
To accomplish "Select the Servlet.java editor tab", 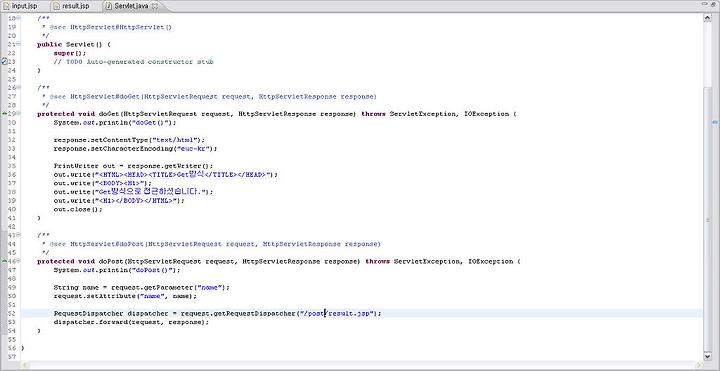I will (x=132, y=6).
